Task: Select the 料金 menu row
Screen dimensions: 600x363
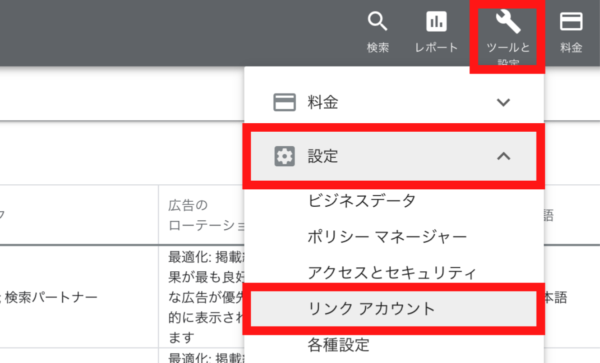Action: pyautogui.click(x=394, y=102)
